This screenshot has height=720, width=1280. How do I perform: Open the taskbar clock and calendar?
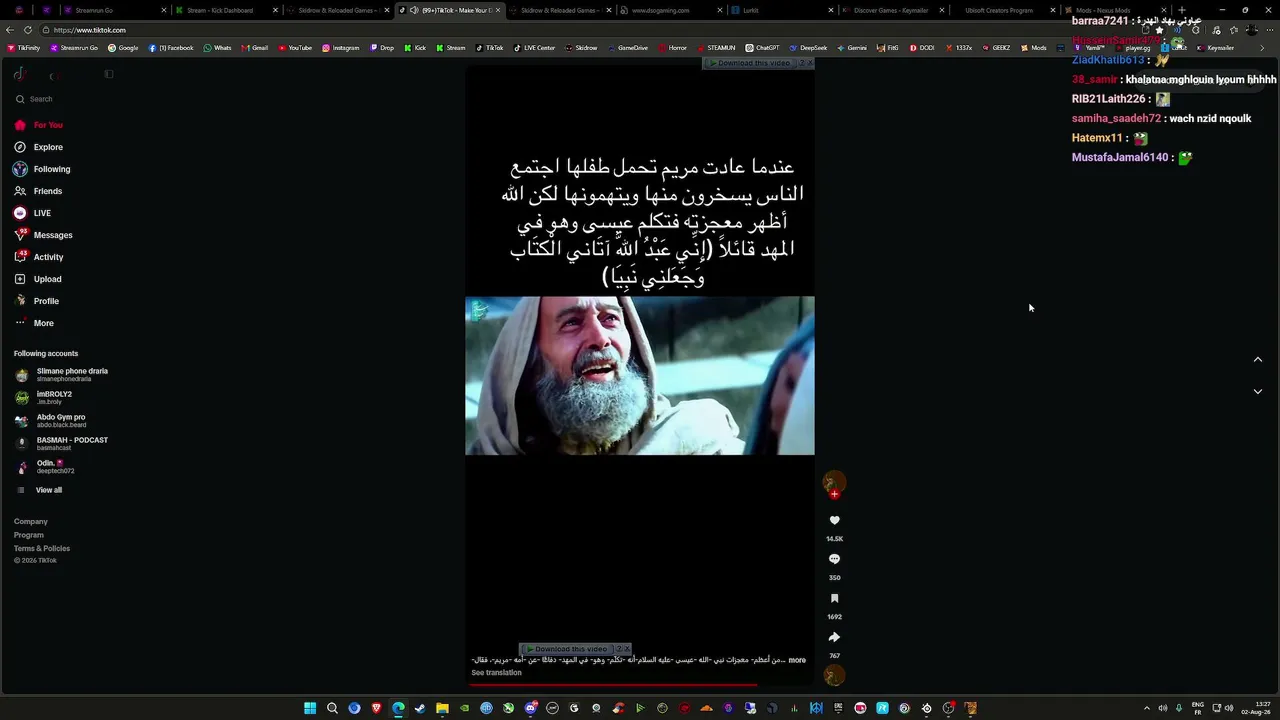coord(1257,709)
